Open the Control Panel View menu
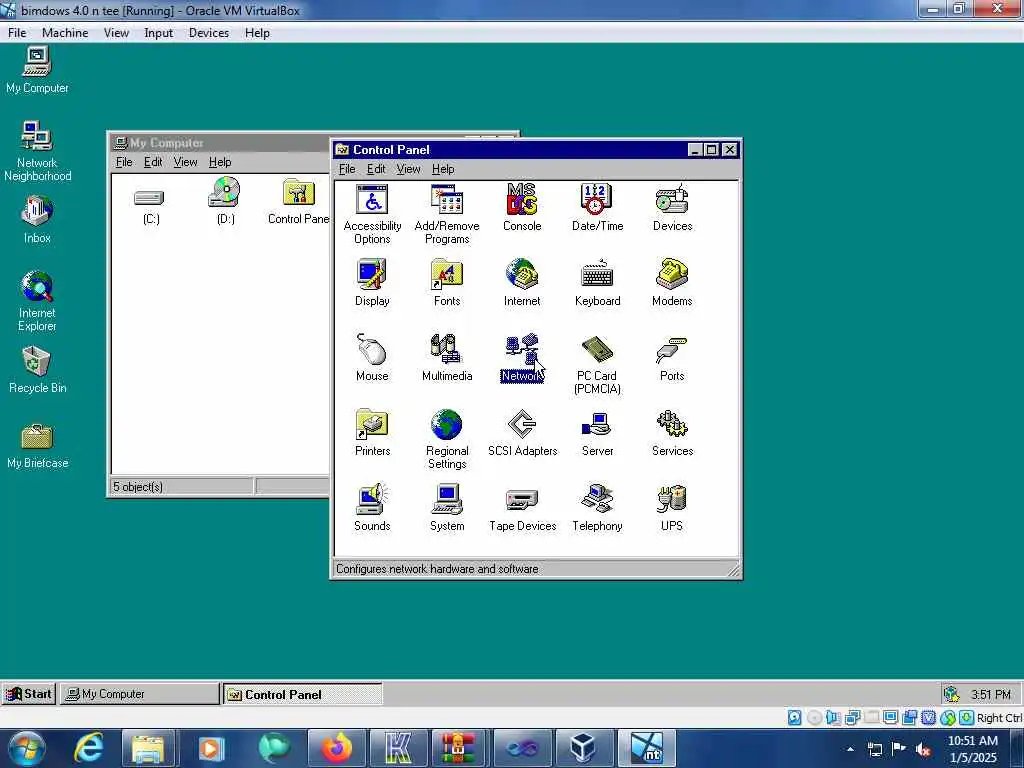This screenshot has width=1024, height=768. [408, 169]
